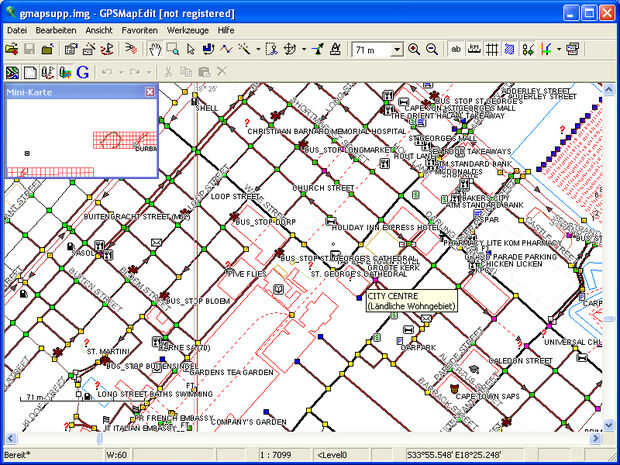Image resolution: width=620 pixels, height=465 pixels.
Task: Click the grayed-out Save floppy disk icon
Action: (29, 49)
